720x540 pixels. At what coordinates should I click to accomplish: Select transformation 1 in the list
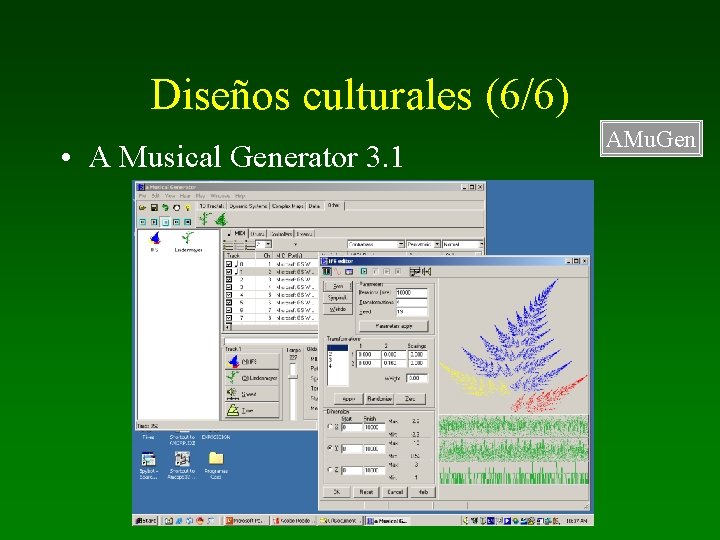tap(338, 349)
